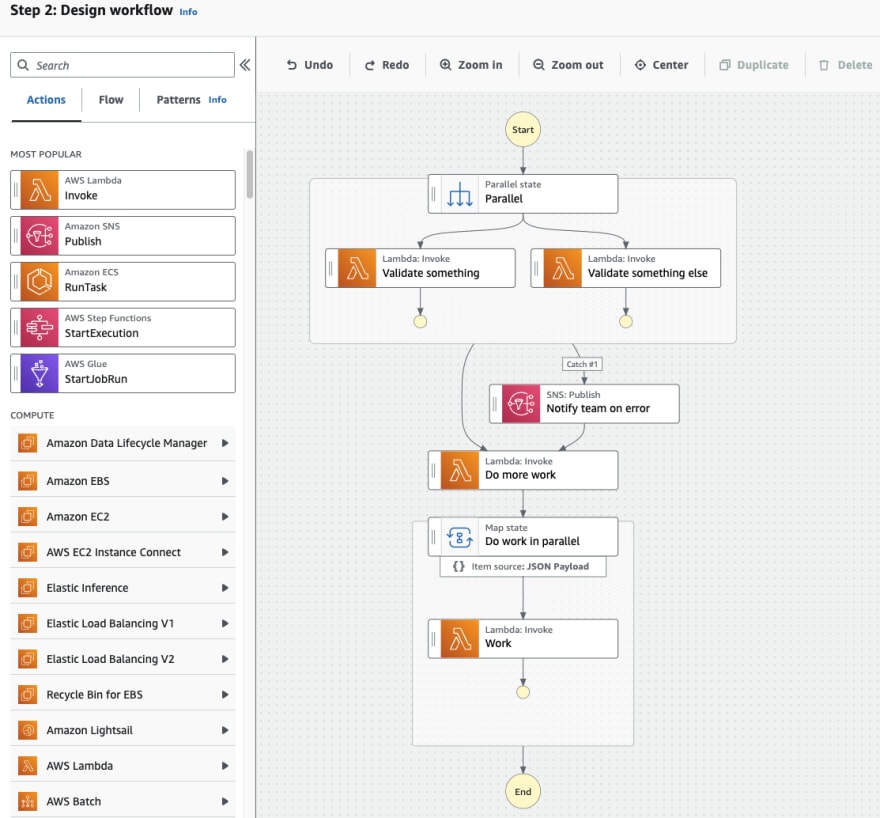Click the AWS Batch service icon
Image resolution: width=880 pixels, height=818 pixels.
[x=28, y=801]
